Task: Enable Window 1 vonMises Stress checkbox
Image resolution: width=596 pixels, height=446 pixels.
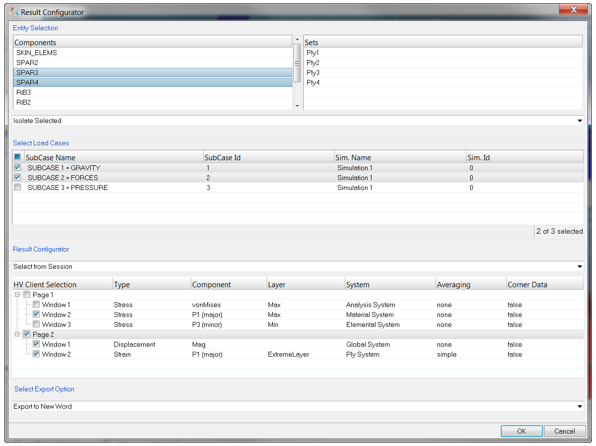Action: [x=36, y=304]
